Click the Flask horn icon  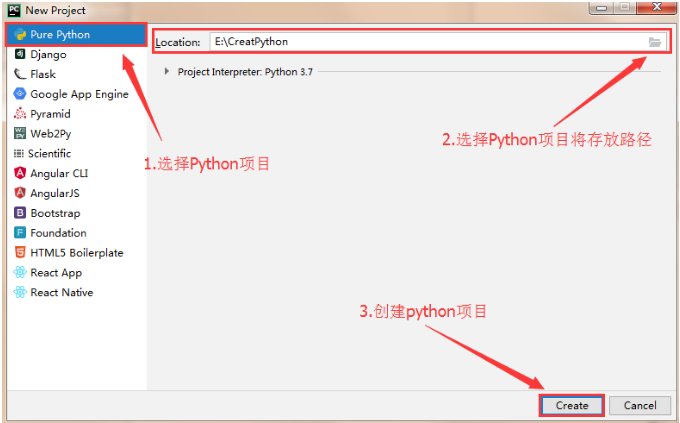click(20, 74)
